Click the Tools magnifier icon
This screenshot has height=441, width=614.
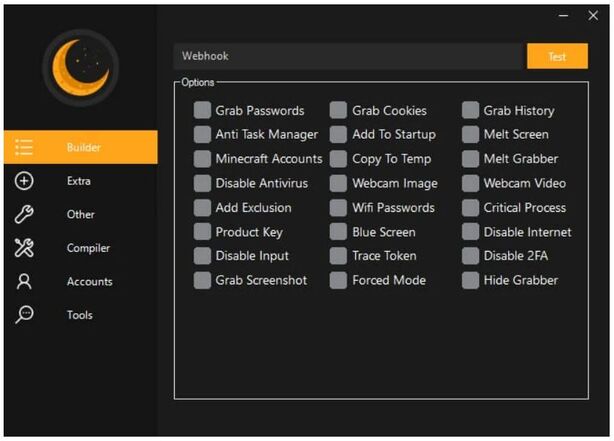pos(24,315)
